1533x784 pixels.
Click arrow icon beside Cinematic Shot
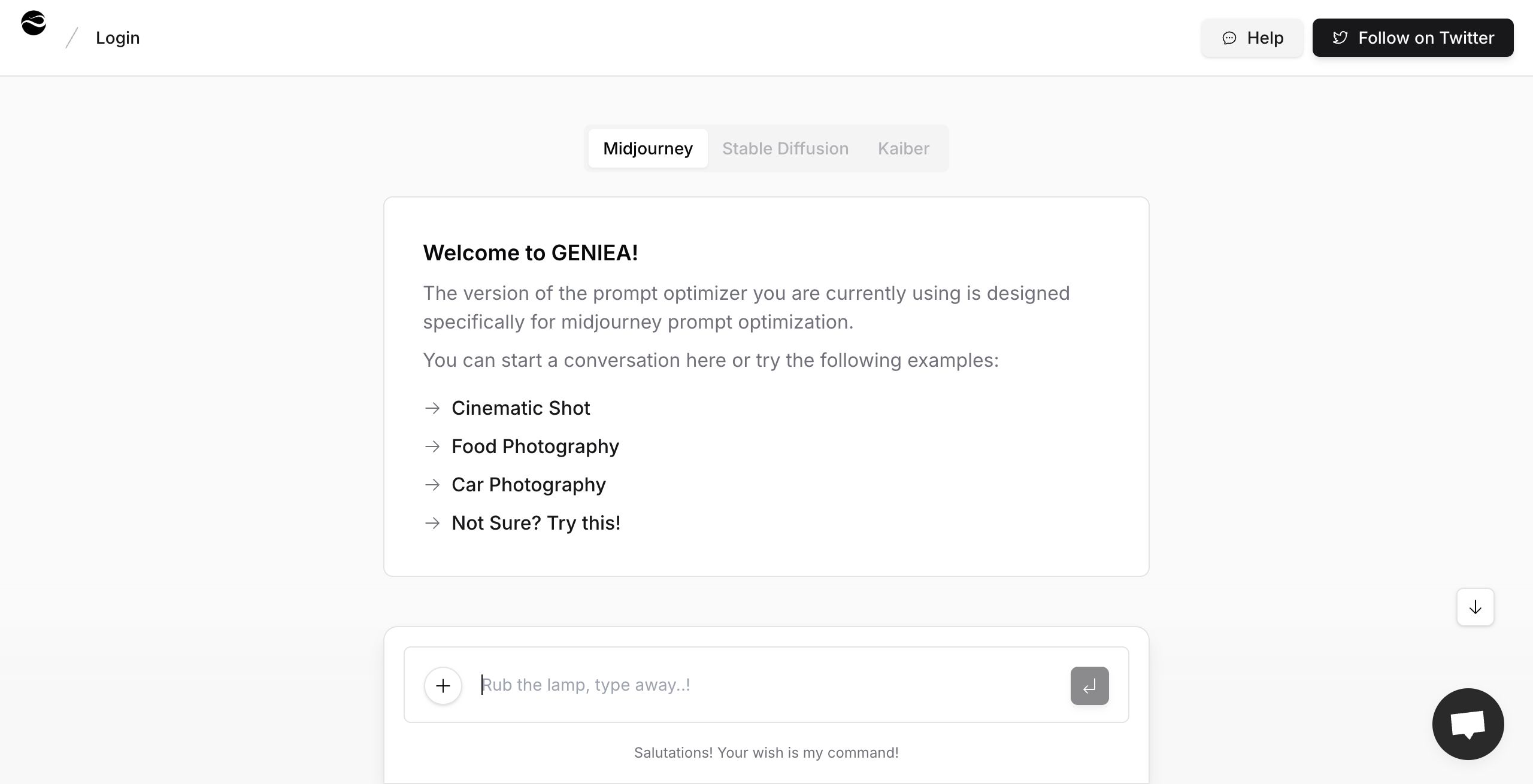432,408
